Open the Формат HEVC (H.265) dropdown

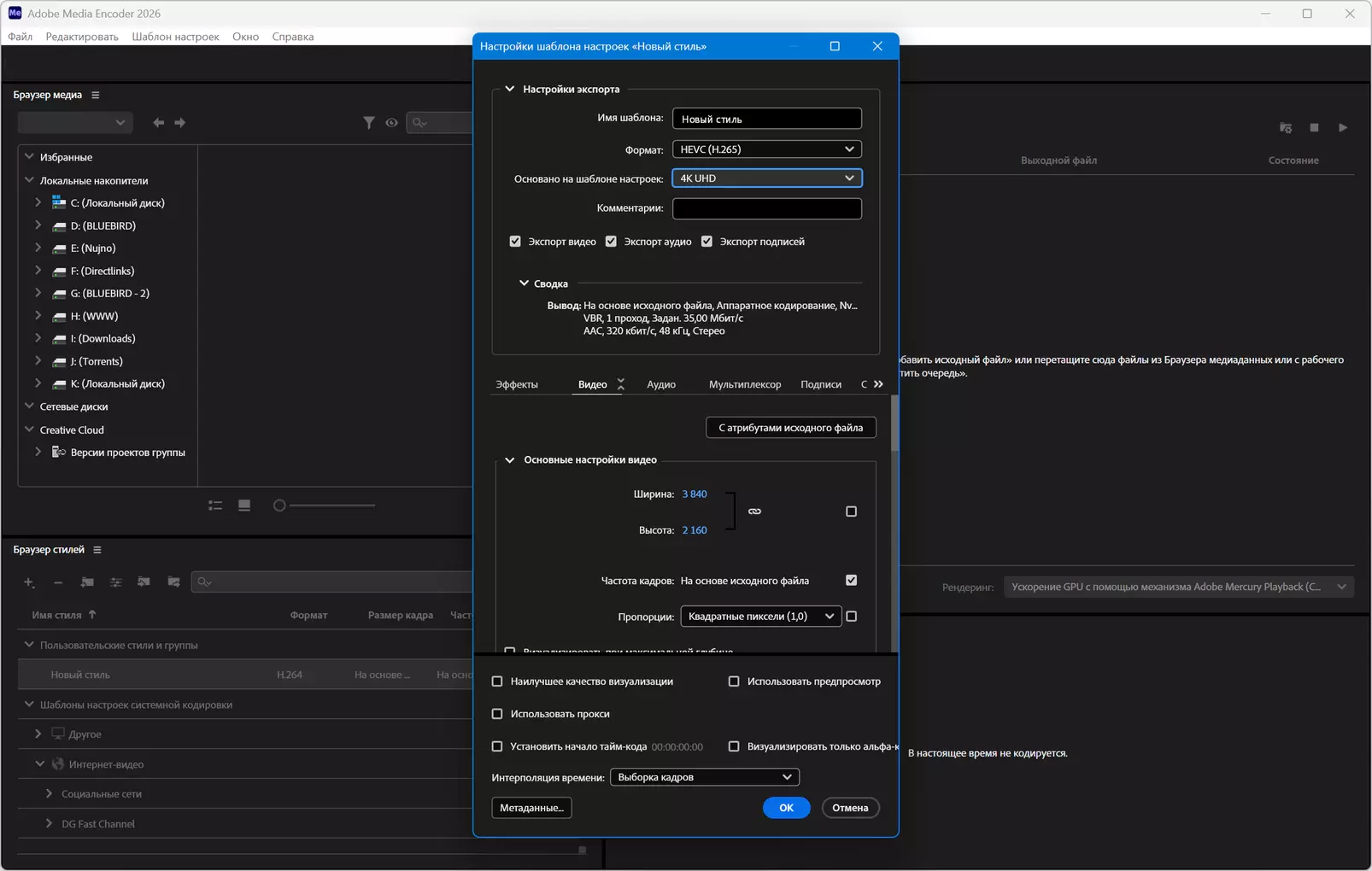tap(767, 149)
